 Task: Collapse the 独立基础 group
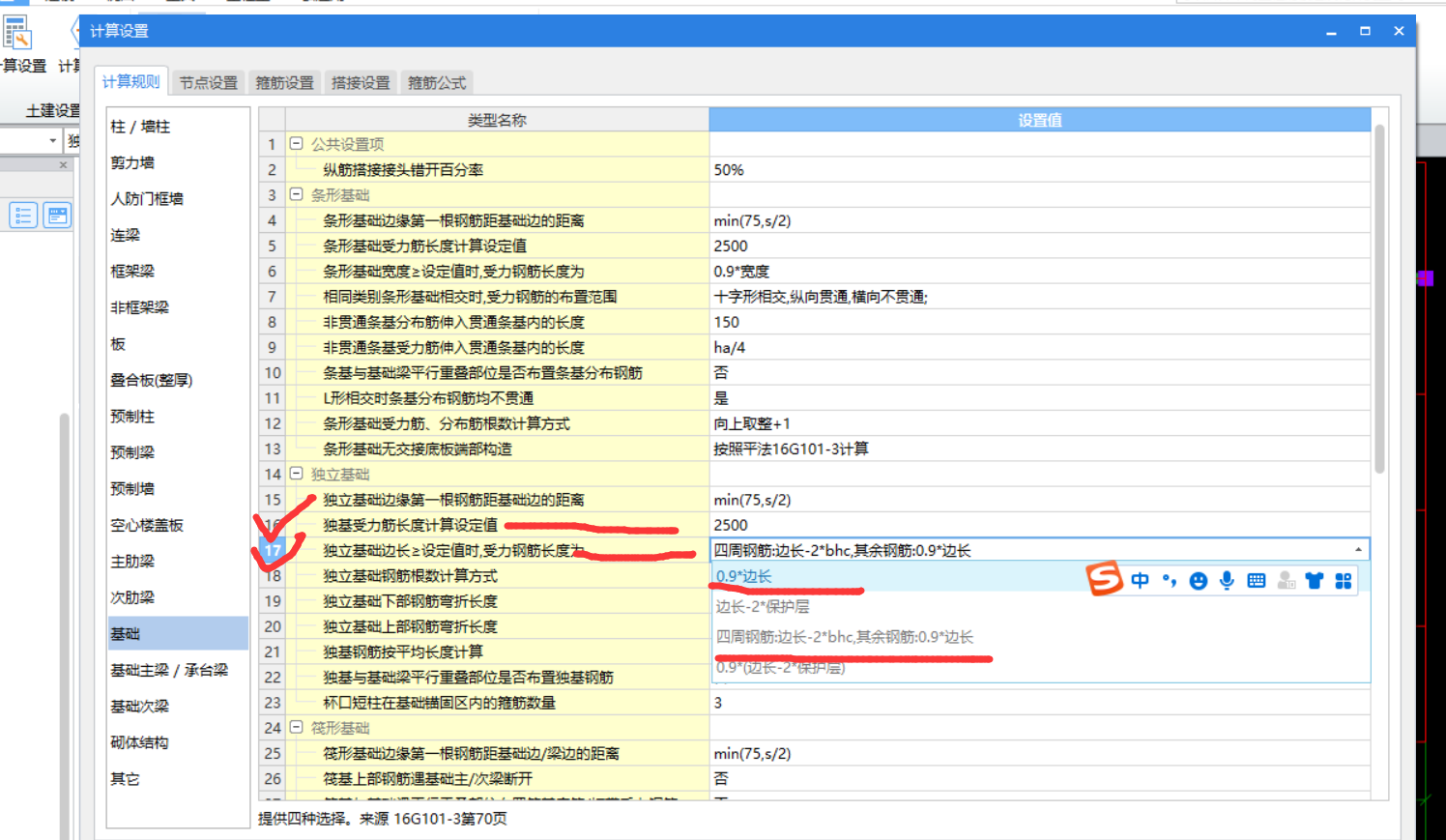(297, 474)
